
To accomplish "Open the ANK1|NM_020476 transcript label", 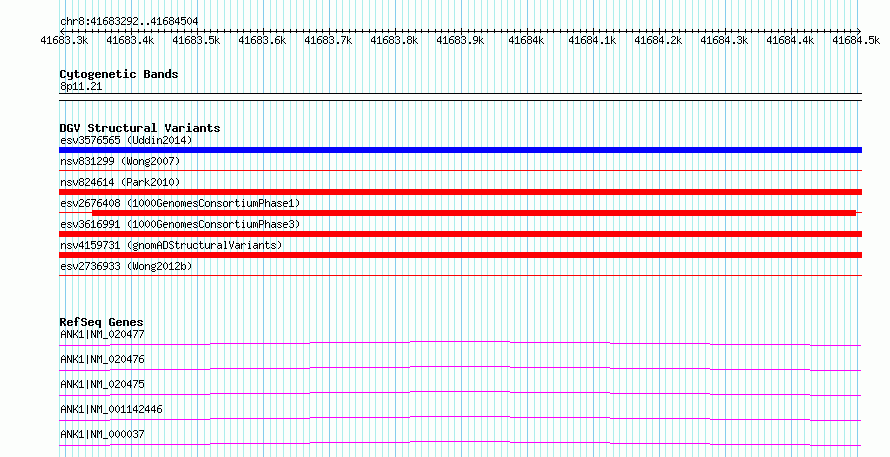I will [102, 359].
